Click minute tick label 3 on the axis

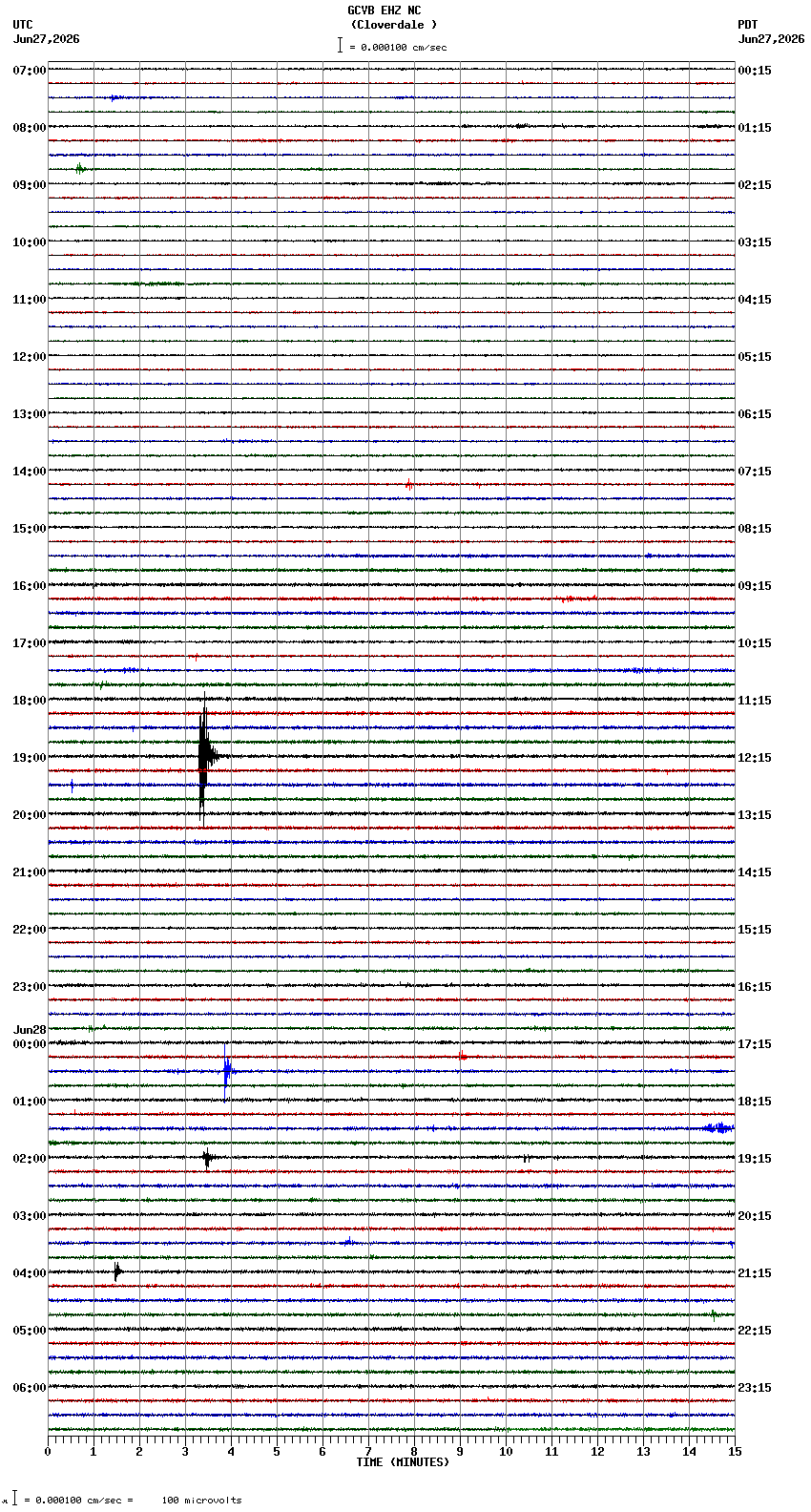click(185, 1452)
